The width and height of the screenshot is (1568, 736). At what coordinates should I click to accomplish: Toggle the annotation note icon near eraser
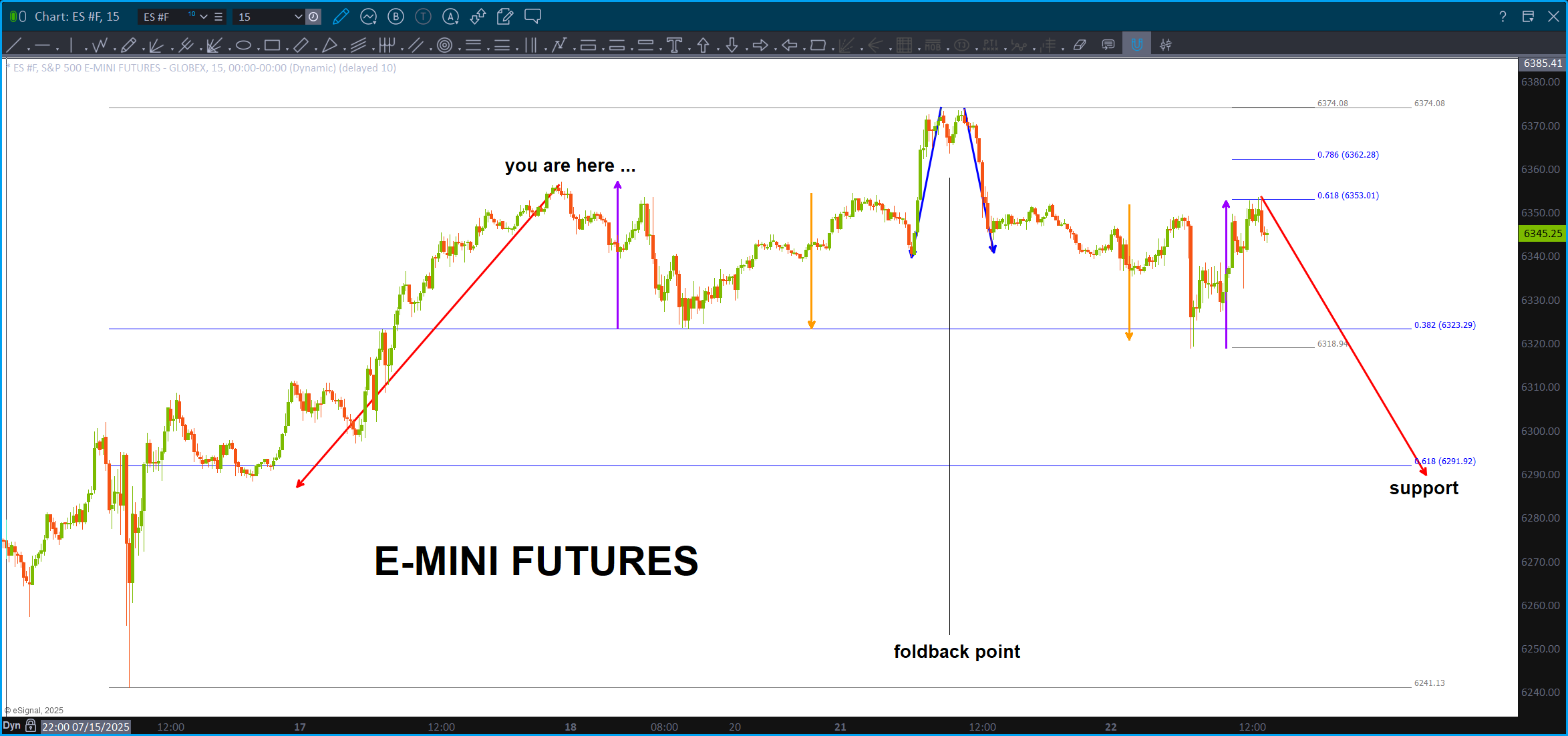[x=1108, y=45]
